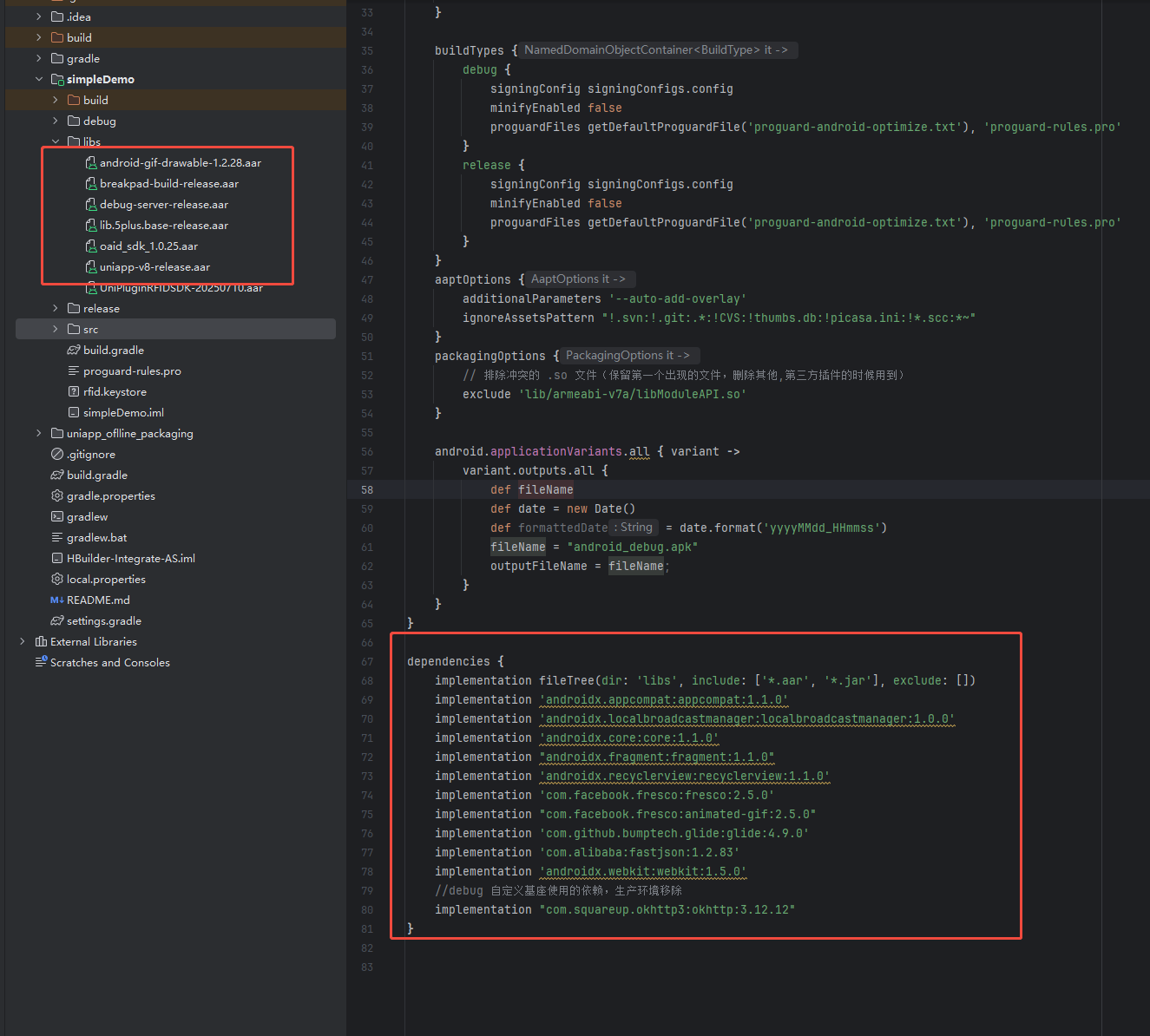Select android-gif-drawable-1.2.28.aar file
Image resolution: width=1150 pixels, height=1036 pixels.
tap(181, 162)
